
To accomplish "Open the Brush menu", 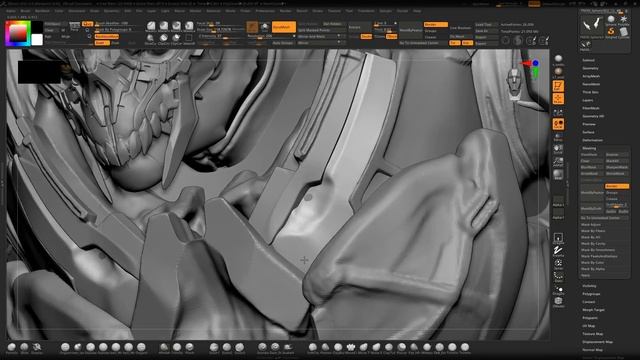I will click(x=25, y=11).
